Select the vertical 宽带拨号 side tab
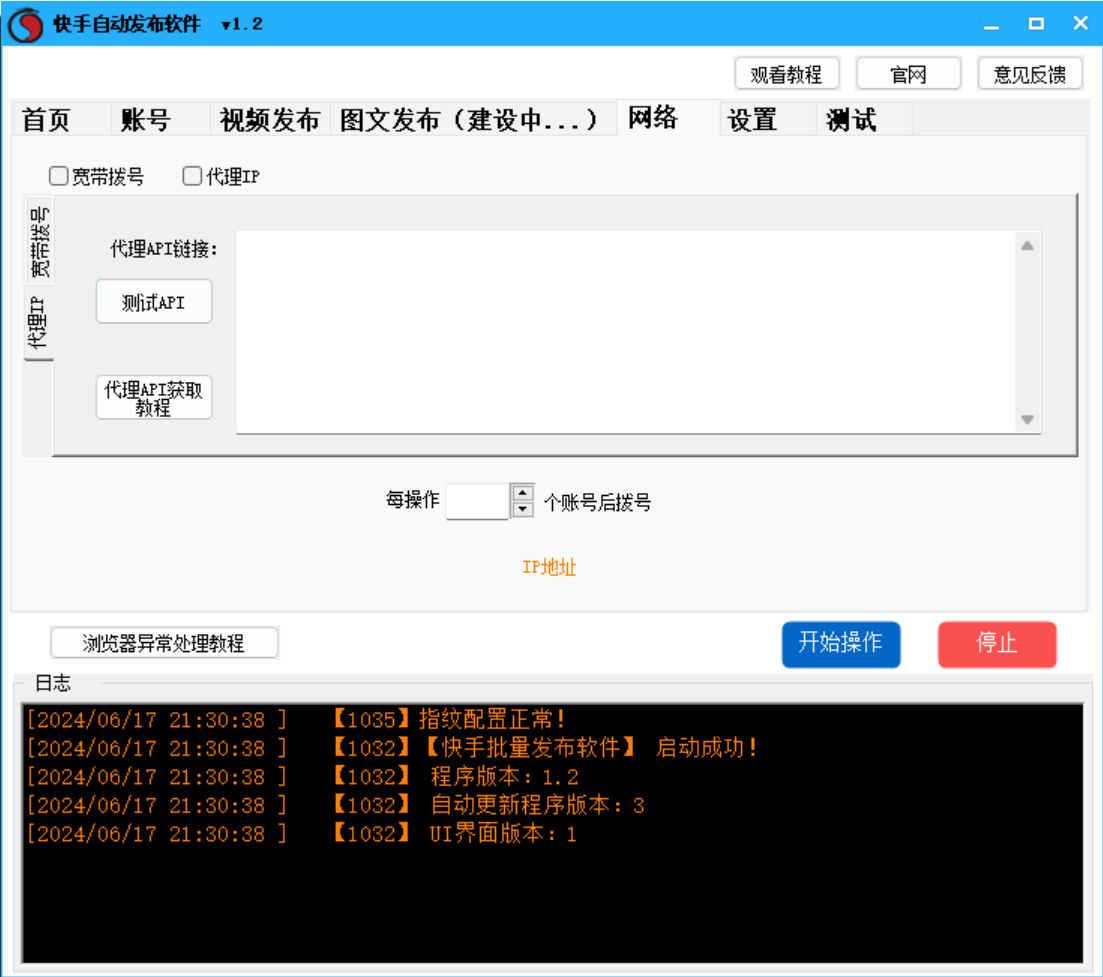Image resolution: width=1103 pixels, height=977 pixels. (x=39, y=241)
